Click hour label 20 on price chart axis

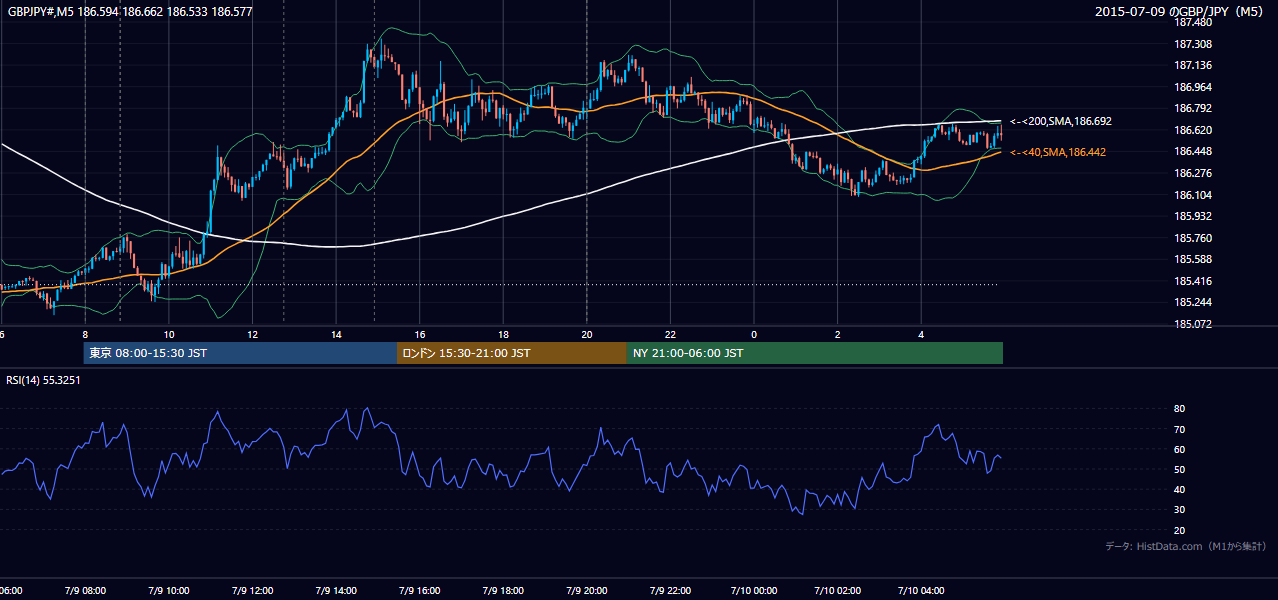(x=587, y=335)
